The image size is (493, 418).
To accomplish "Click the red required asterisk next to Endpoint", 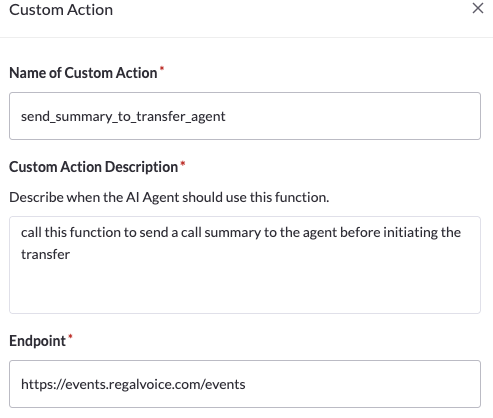I will [x=70, y=336].
